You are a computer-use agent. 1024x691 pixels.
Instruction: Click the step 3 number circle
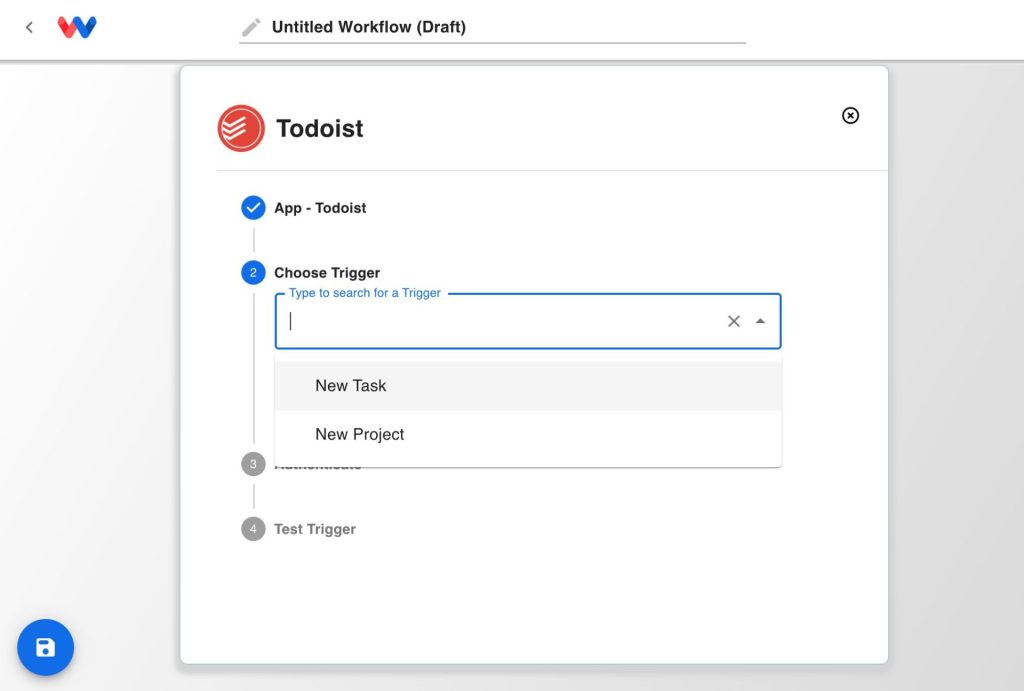(253, 464)
